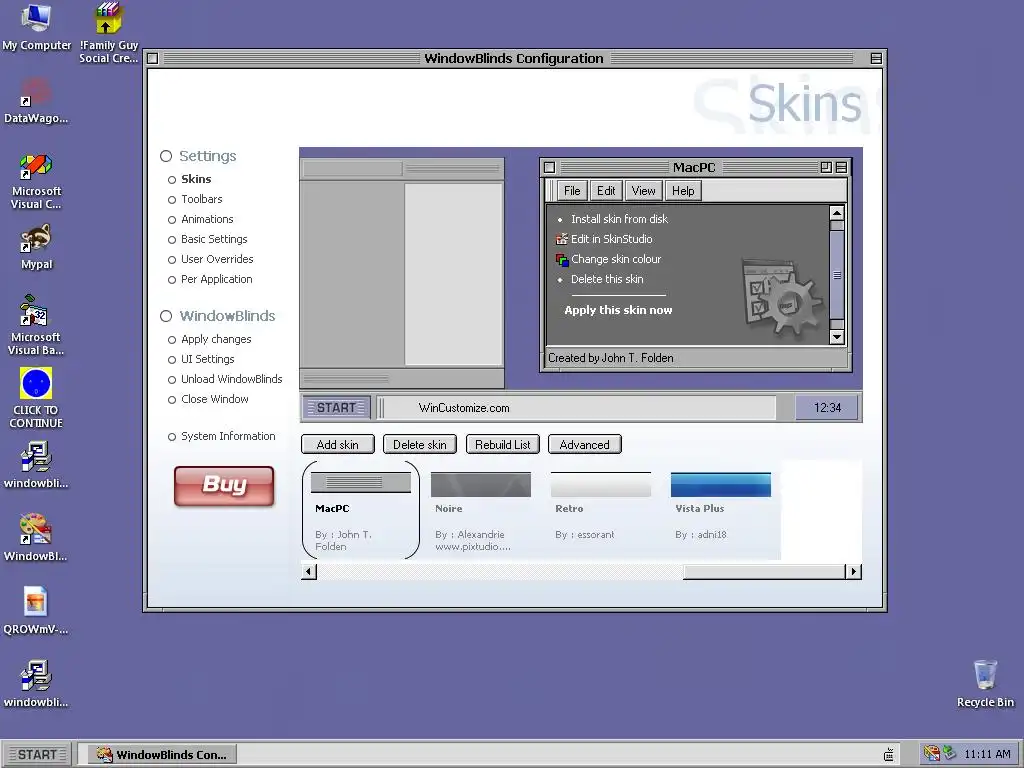
Task: Choose the Close Window option
Action: pos(208,399)
